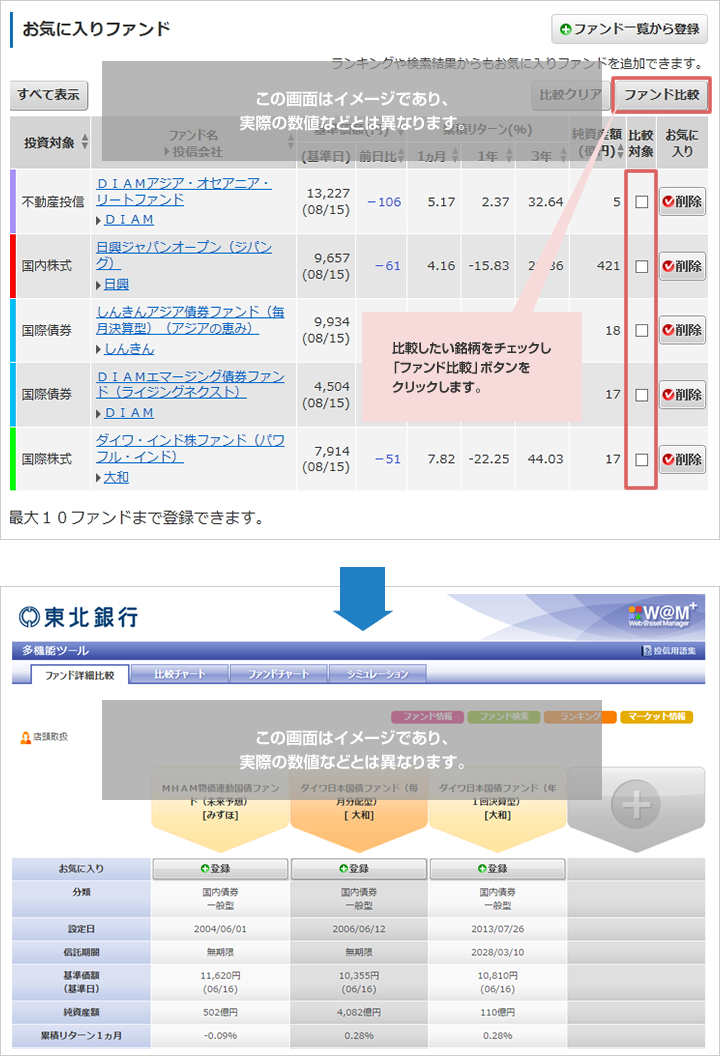Open ファンド検索 menu button

coord(504,717)
